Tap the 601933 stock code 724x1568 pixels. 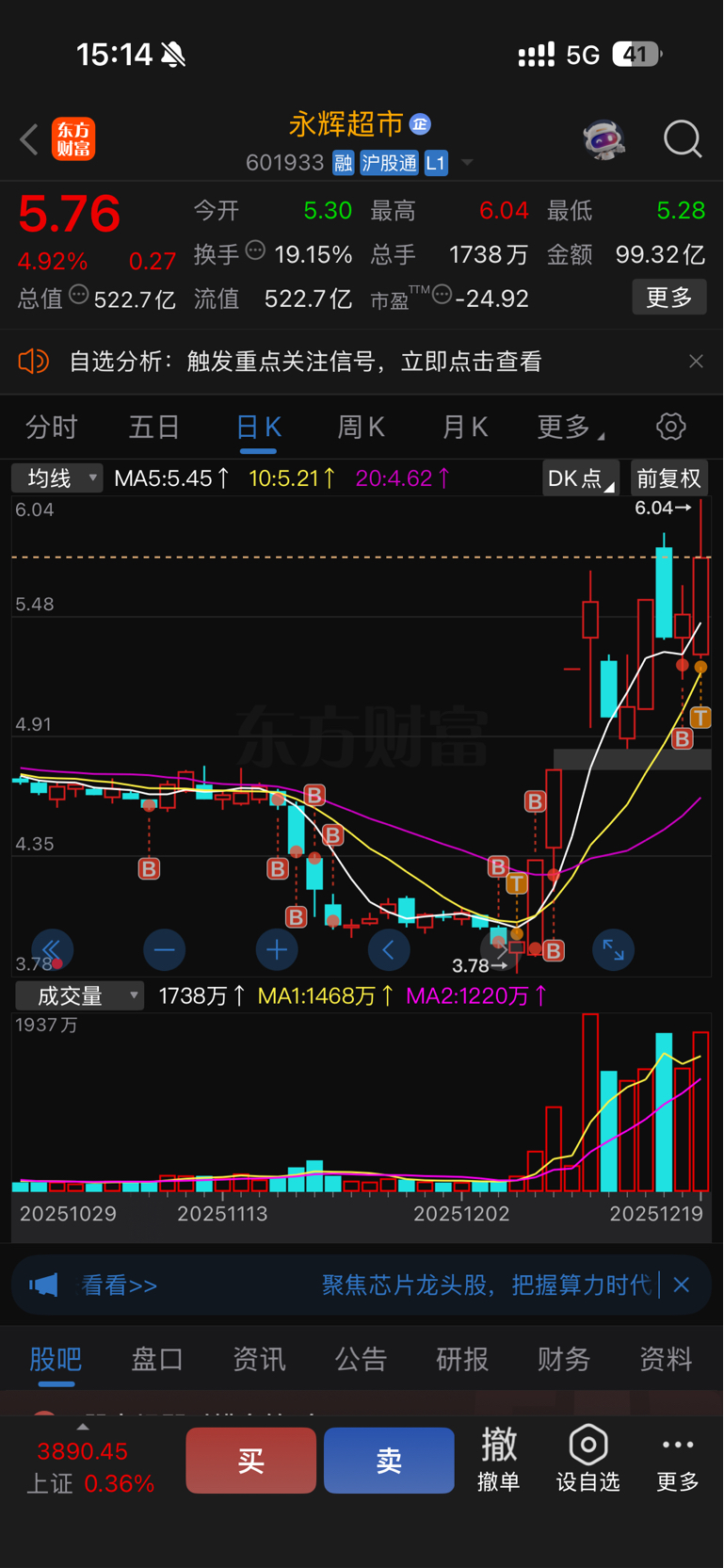pyautogui.click(x=285, y=163)
